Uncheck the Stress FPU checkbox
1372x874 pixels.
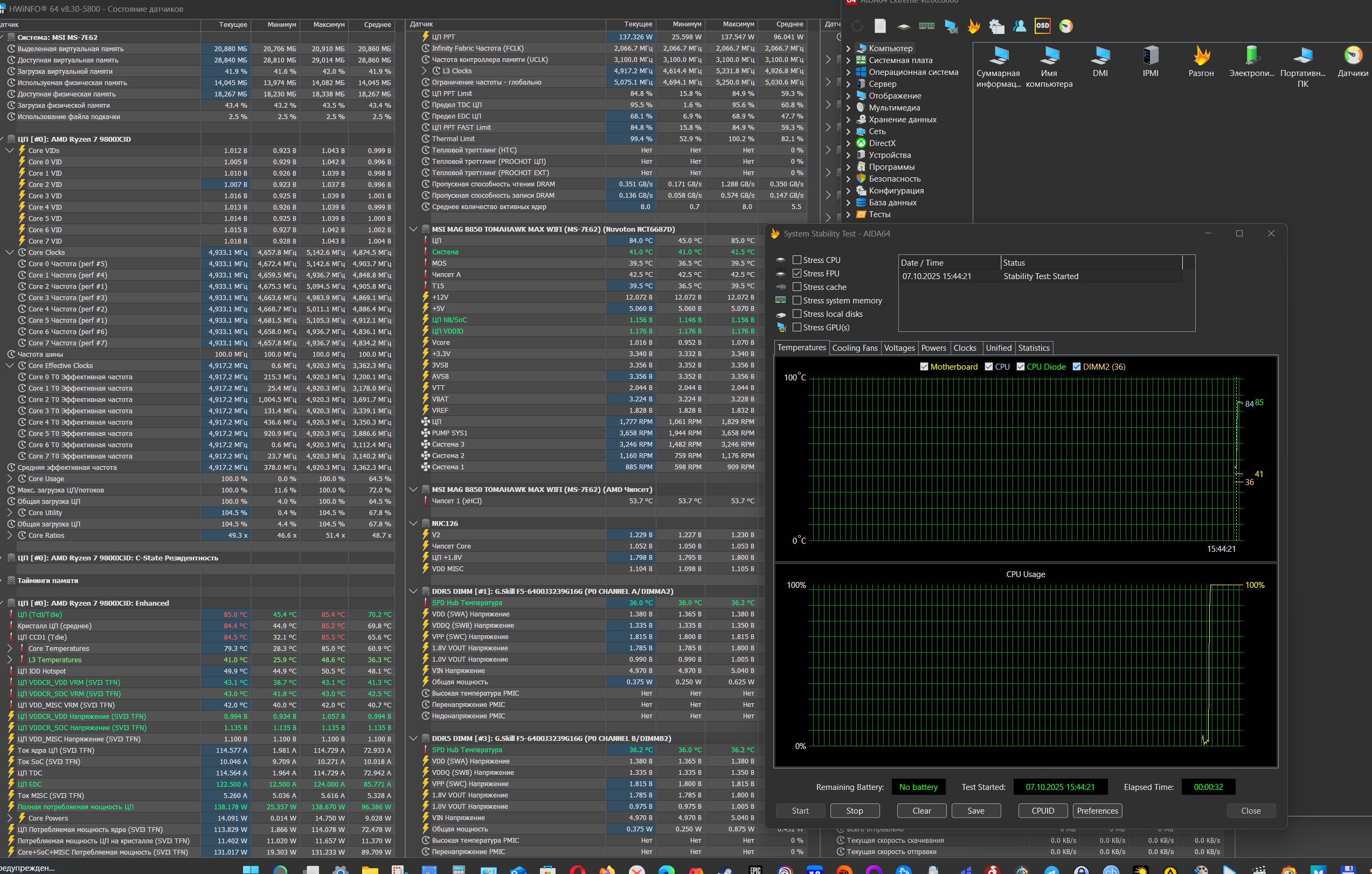pos(797,274)
